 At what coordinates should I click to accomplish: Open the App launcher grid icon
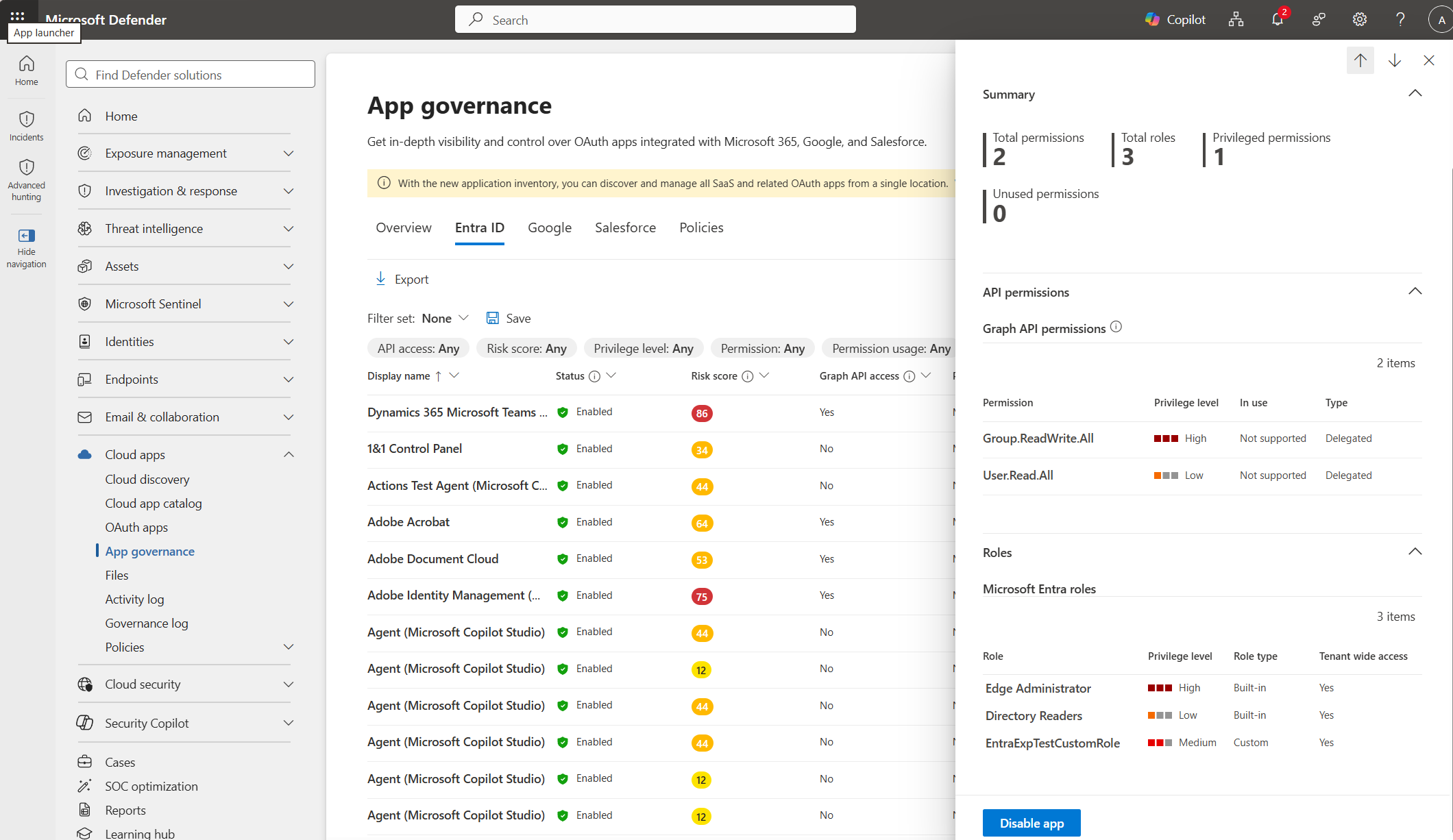point(17,15)
